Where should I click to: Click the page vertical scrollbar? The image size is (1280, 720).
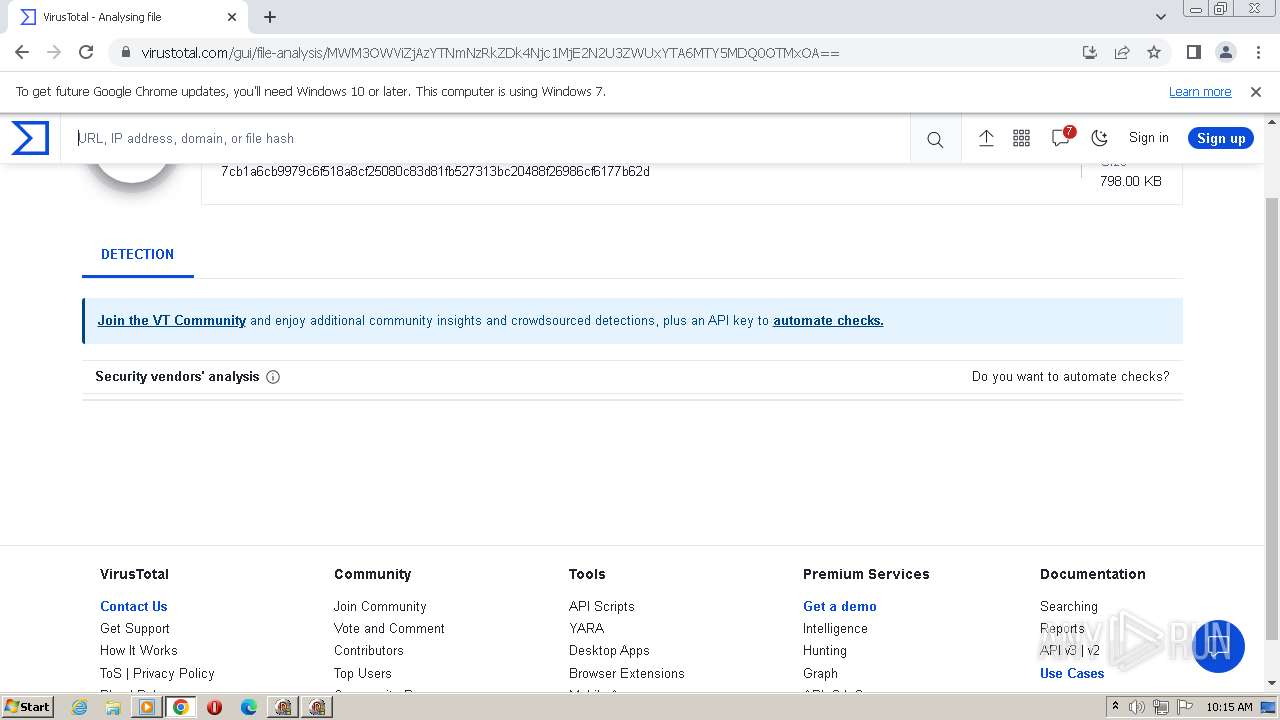[1272, 420]
